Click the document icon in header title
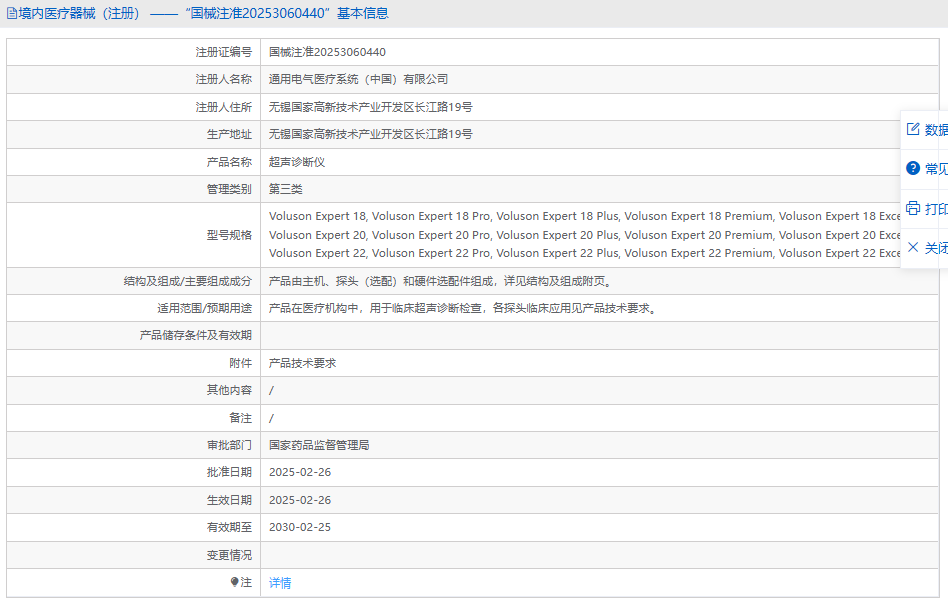Screen dimensions: 948x603 11,13
